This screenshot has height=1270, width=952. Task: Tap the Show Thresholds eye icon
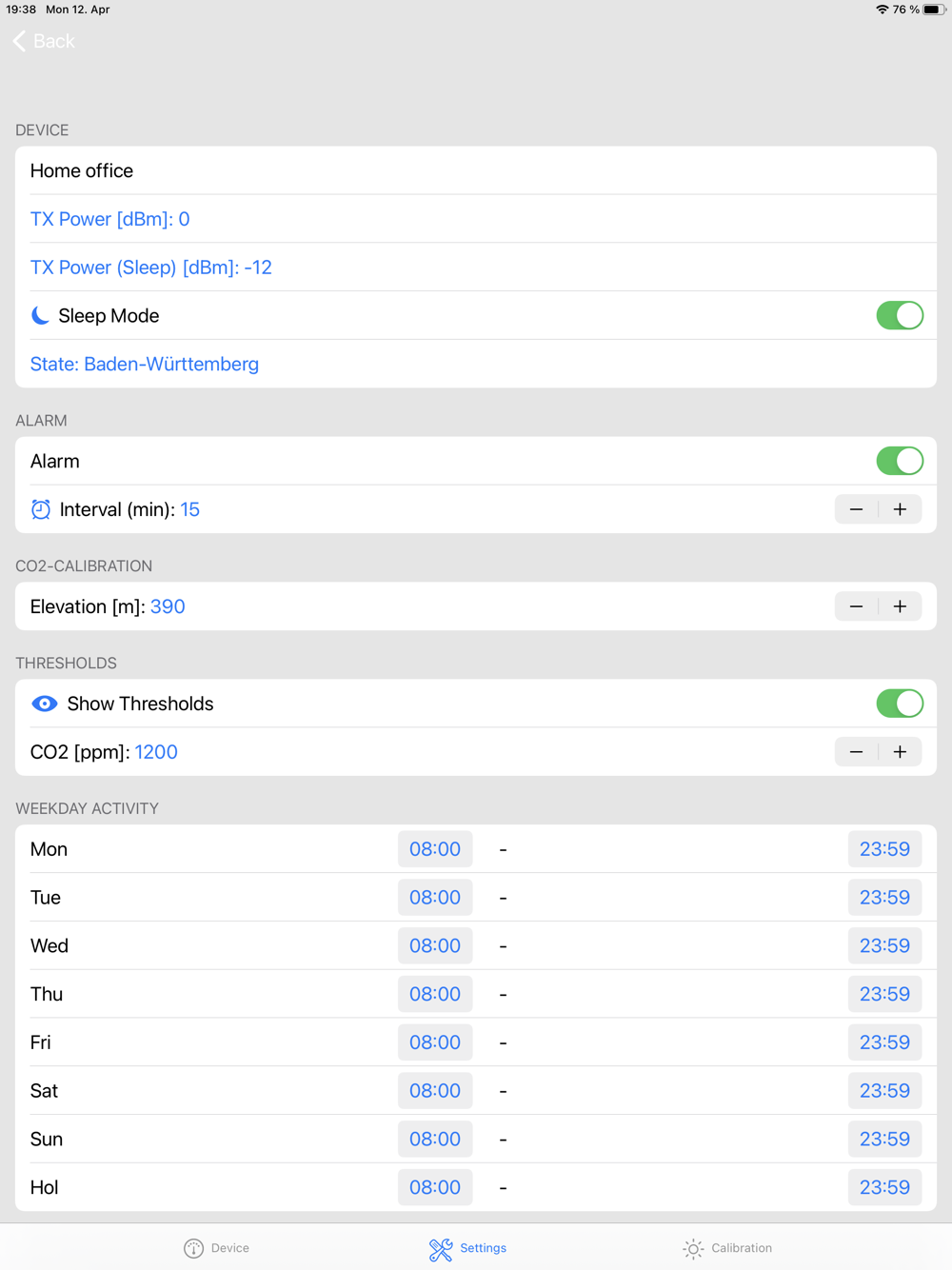[x=45, y=704]
